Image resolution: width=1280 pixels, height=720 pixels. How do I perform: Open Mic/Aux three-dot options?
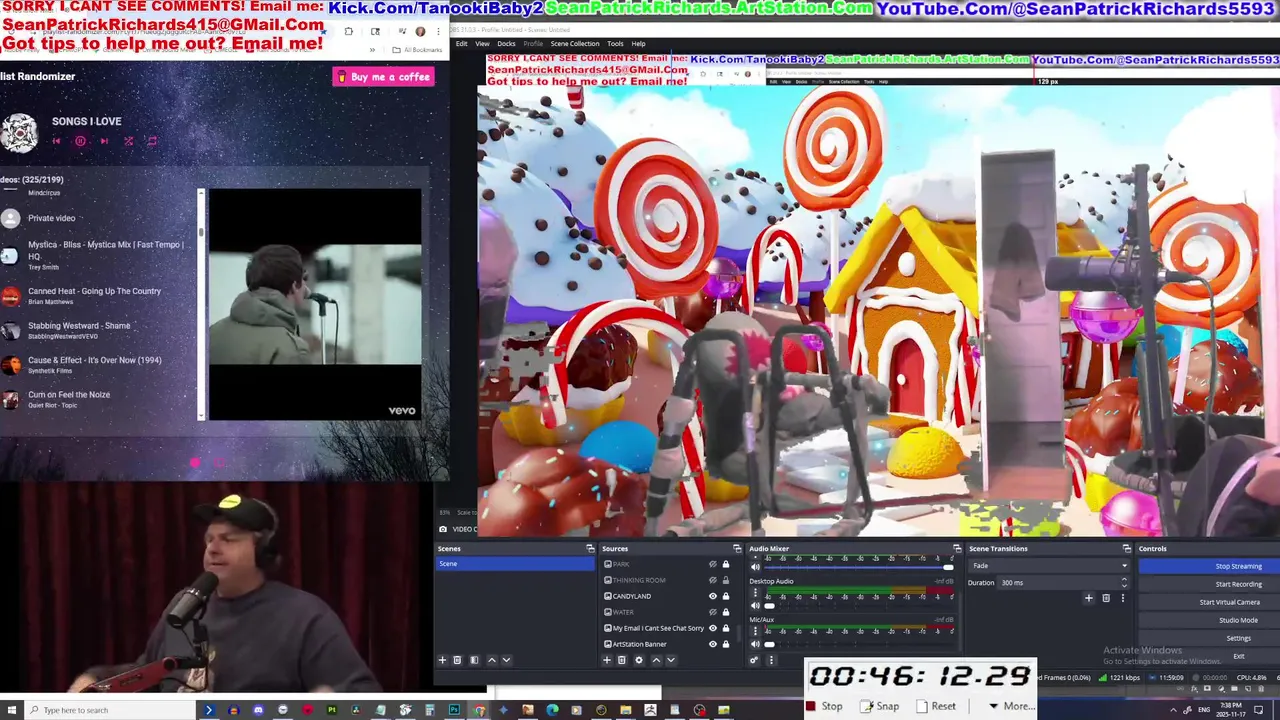click(x=754, y=633)
